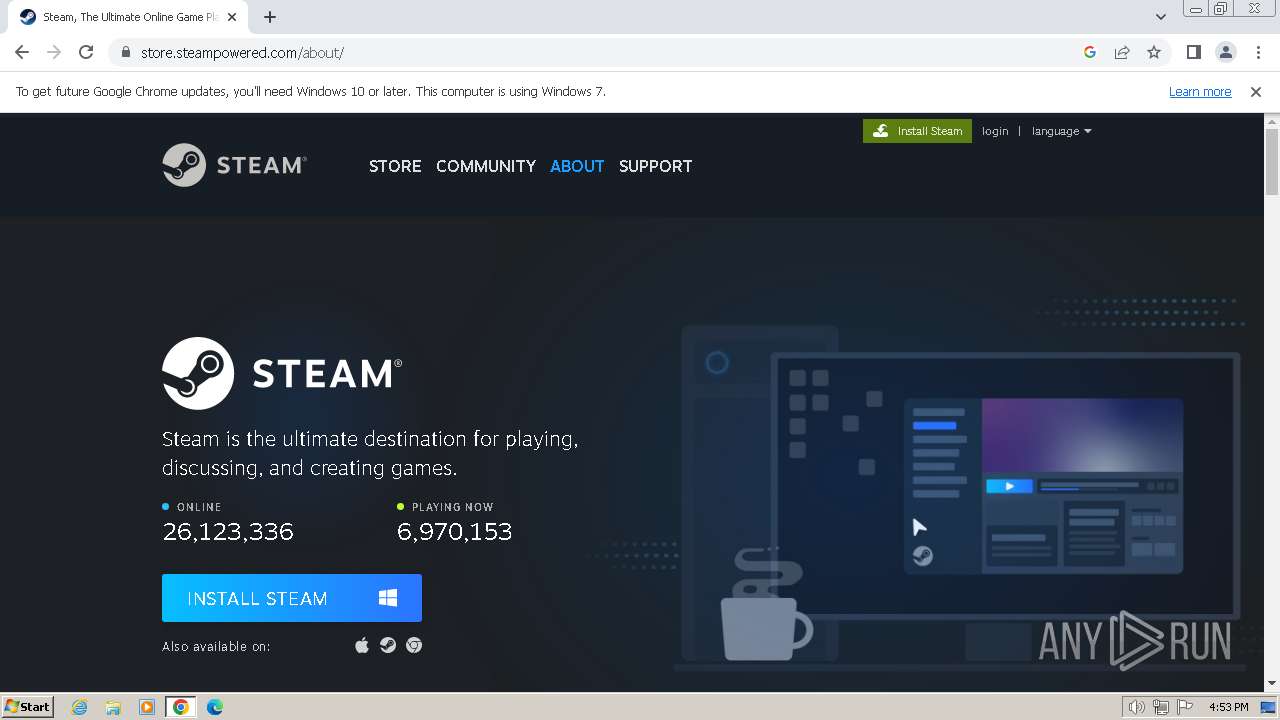Focus the address bar URL field
Image resolution: width=1280 pixels, height=720 pixels.
pos(600,52)
